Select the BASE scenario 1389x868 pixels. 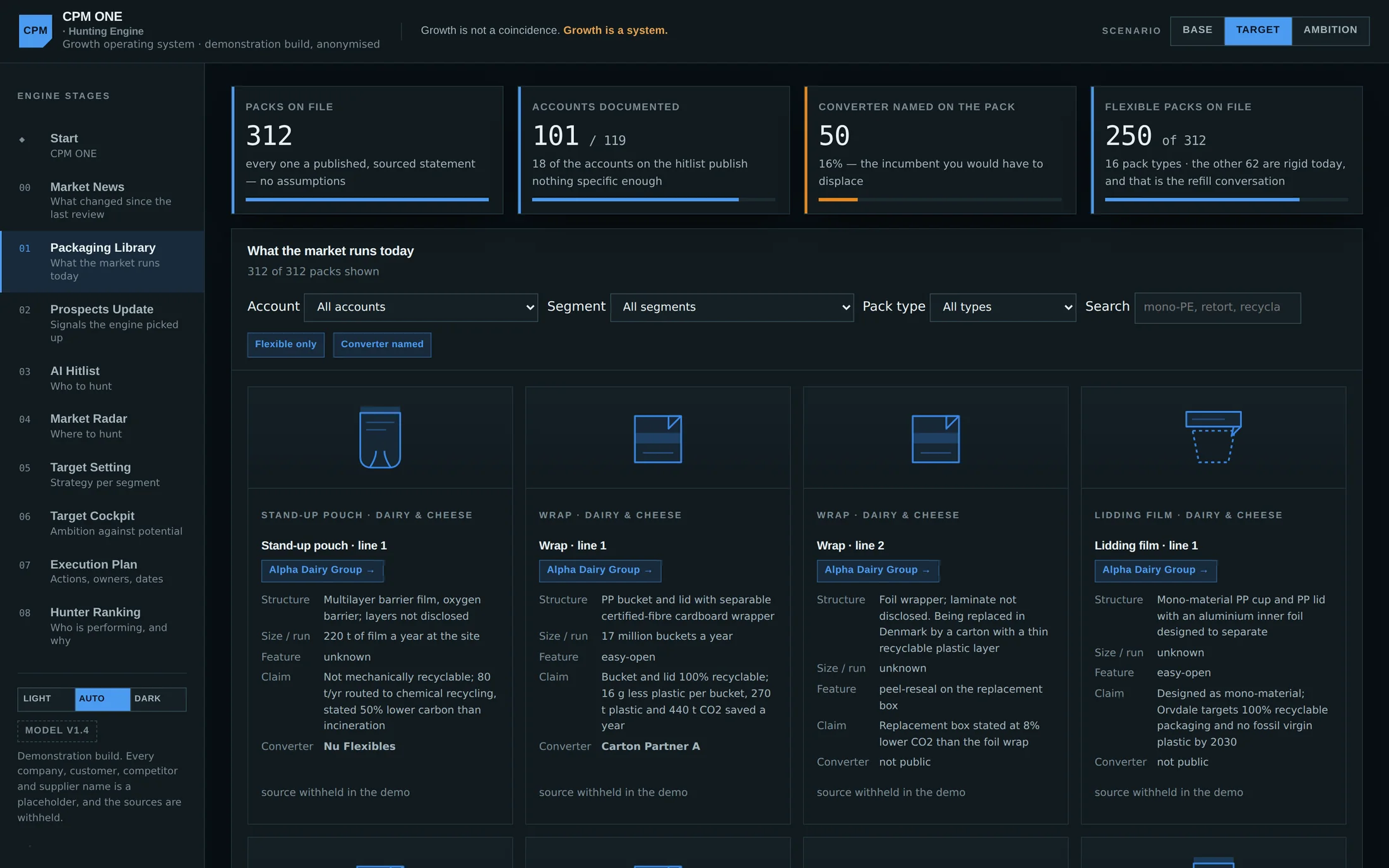(1197, 30)
